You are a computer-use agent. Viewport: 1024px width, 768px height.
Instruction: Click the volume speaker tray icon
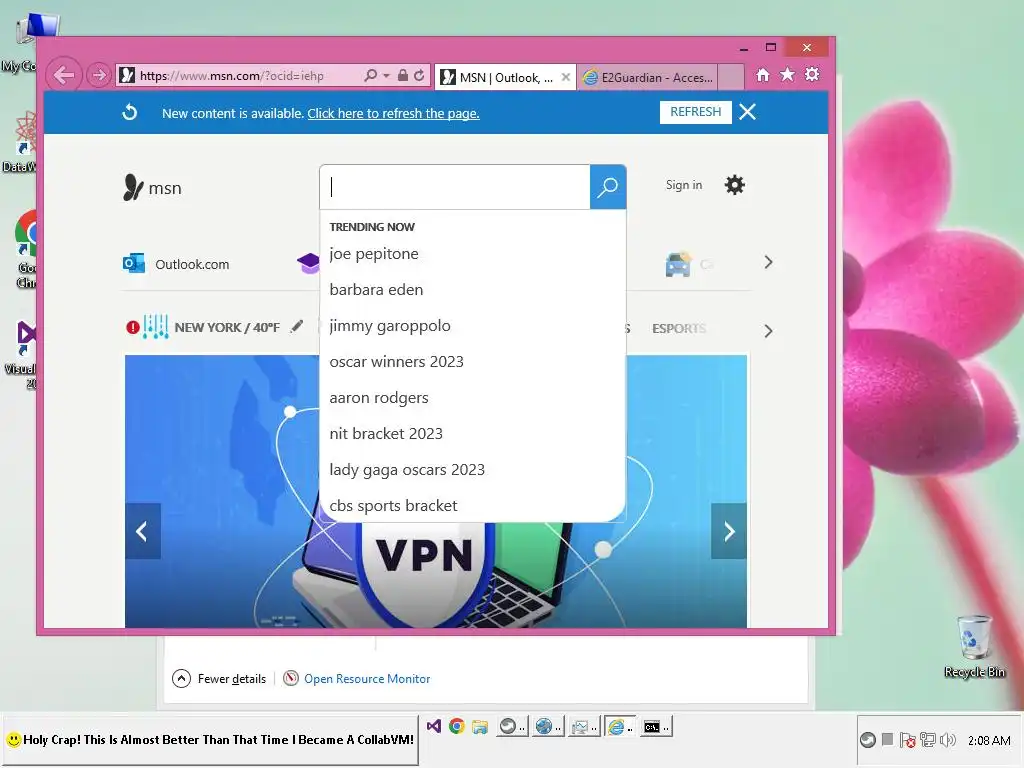pos(948,740)
